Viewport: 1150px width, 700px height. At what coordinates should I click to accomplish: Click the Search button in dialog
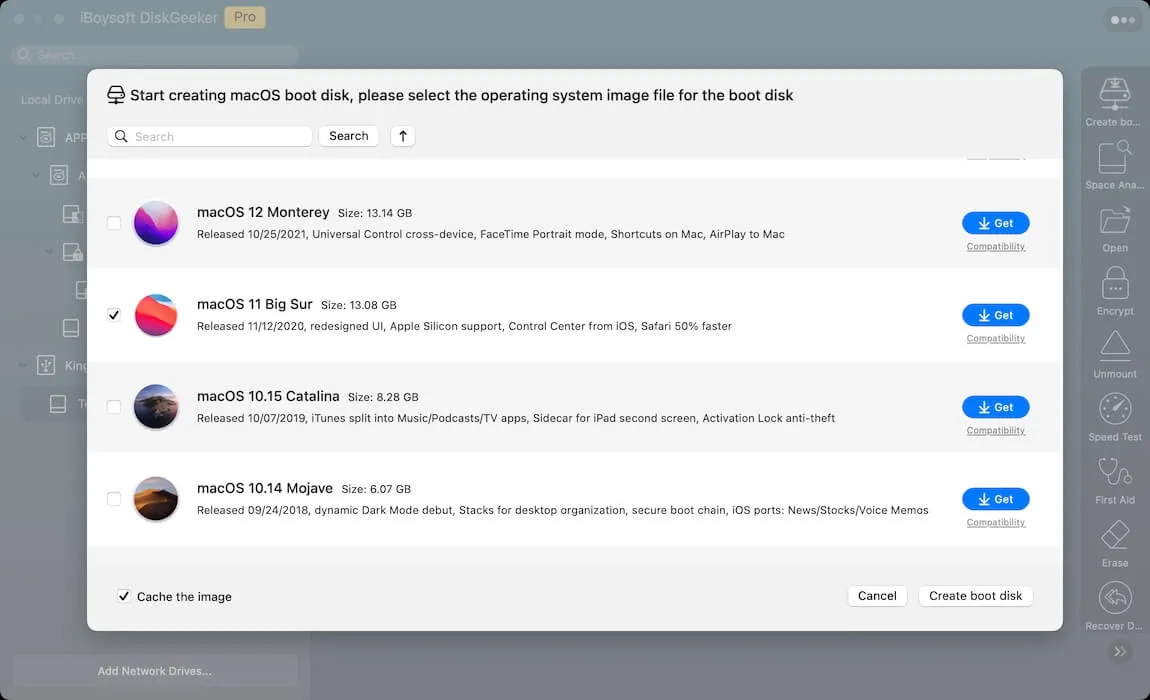click(x=348, y=136)
